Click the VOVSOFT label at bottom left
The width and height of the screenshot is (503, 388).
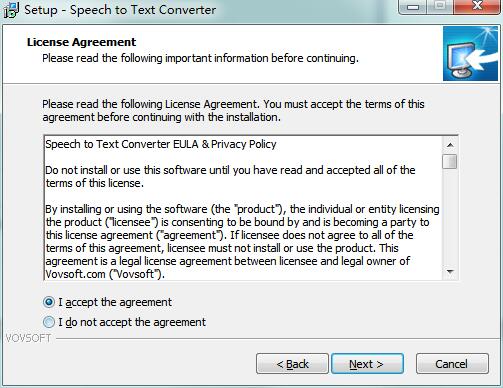pyautogui.click(x=28, y=338)
